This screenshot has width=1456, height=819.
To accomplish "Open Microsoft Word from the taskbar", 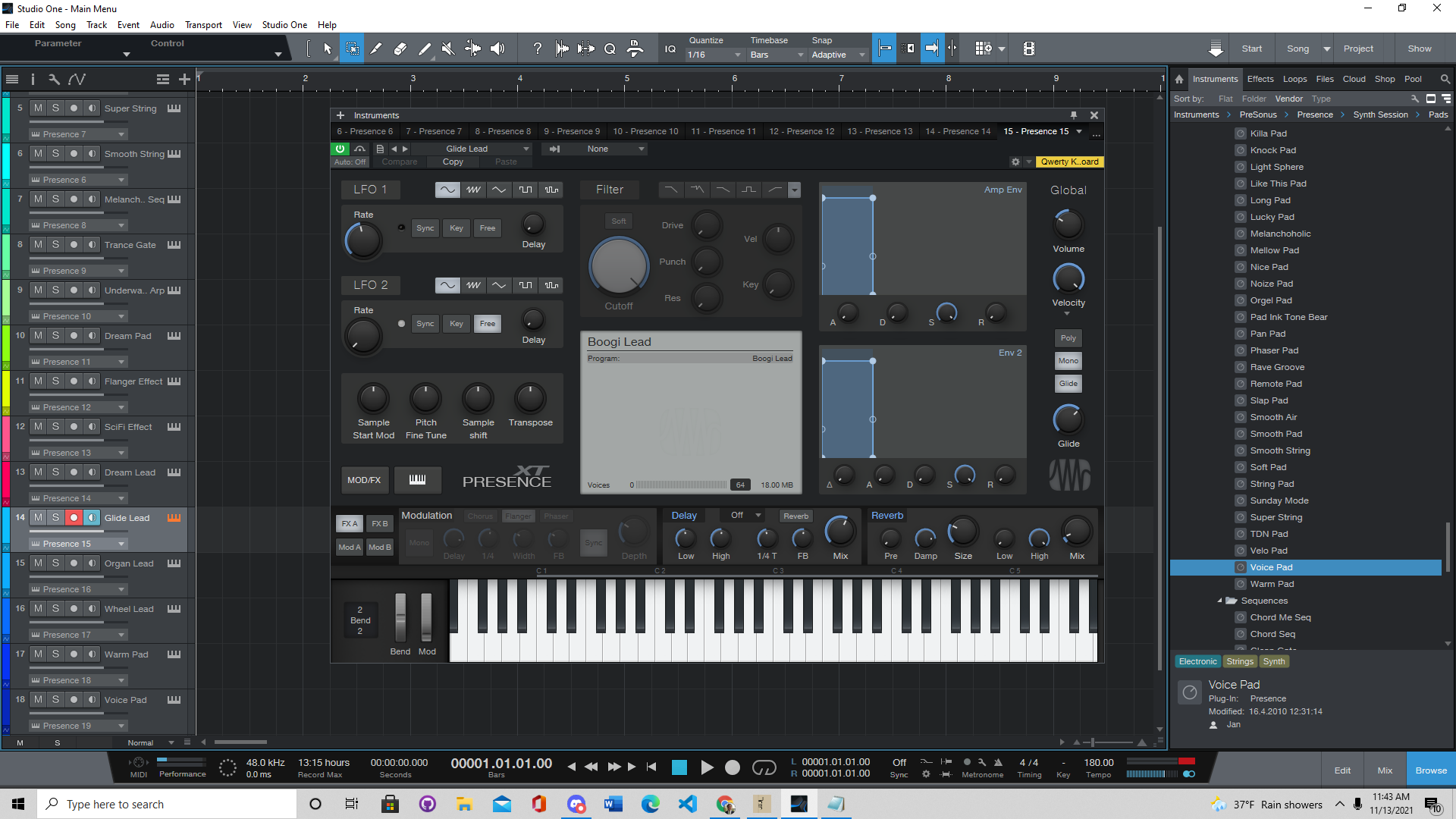I will pyautogui.click(x=613, y=804).
